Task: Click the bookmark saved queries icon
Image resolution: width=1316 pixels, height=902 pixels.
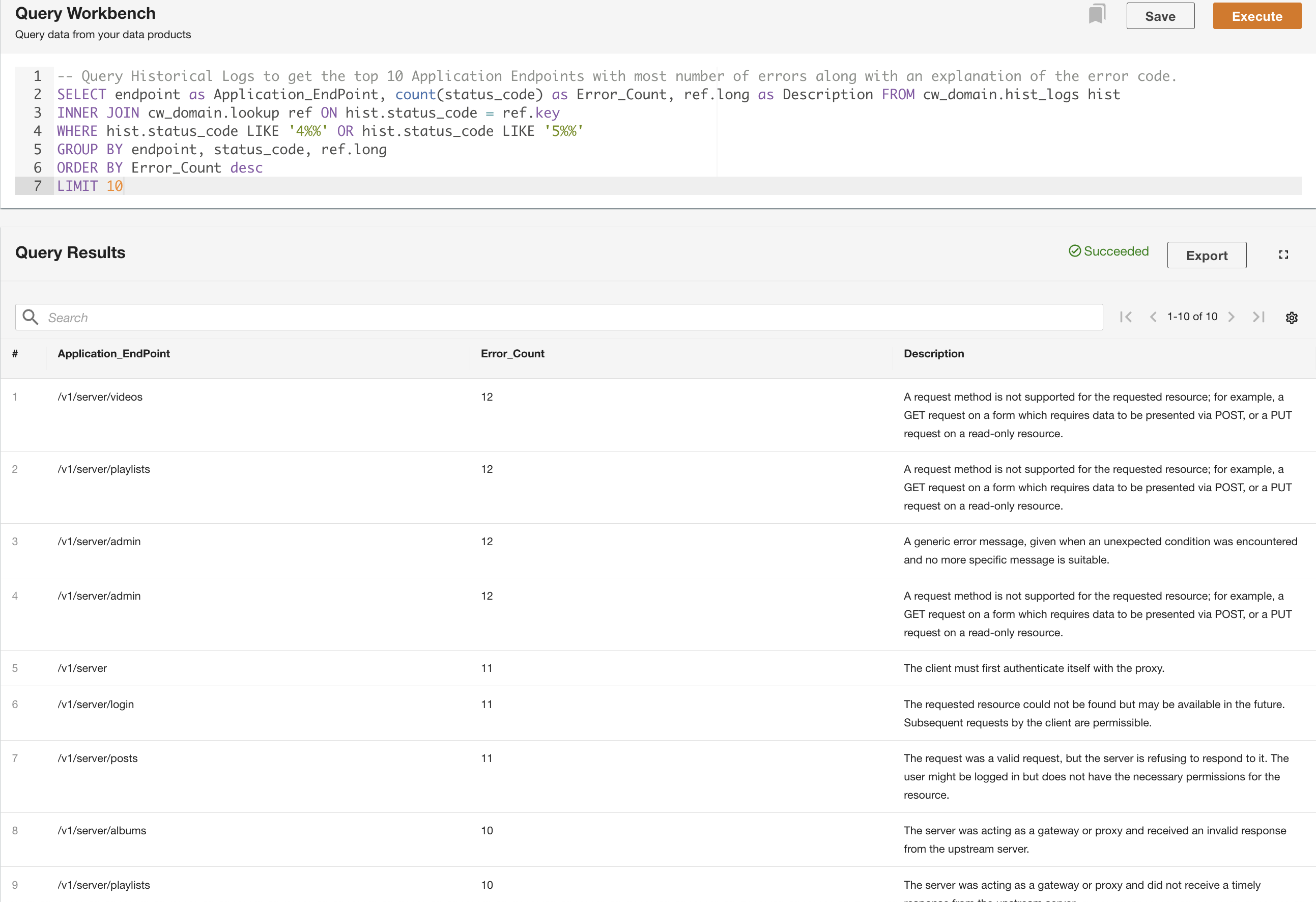Action: pyautogui.click(x=1096, y=14)
